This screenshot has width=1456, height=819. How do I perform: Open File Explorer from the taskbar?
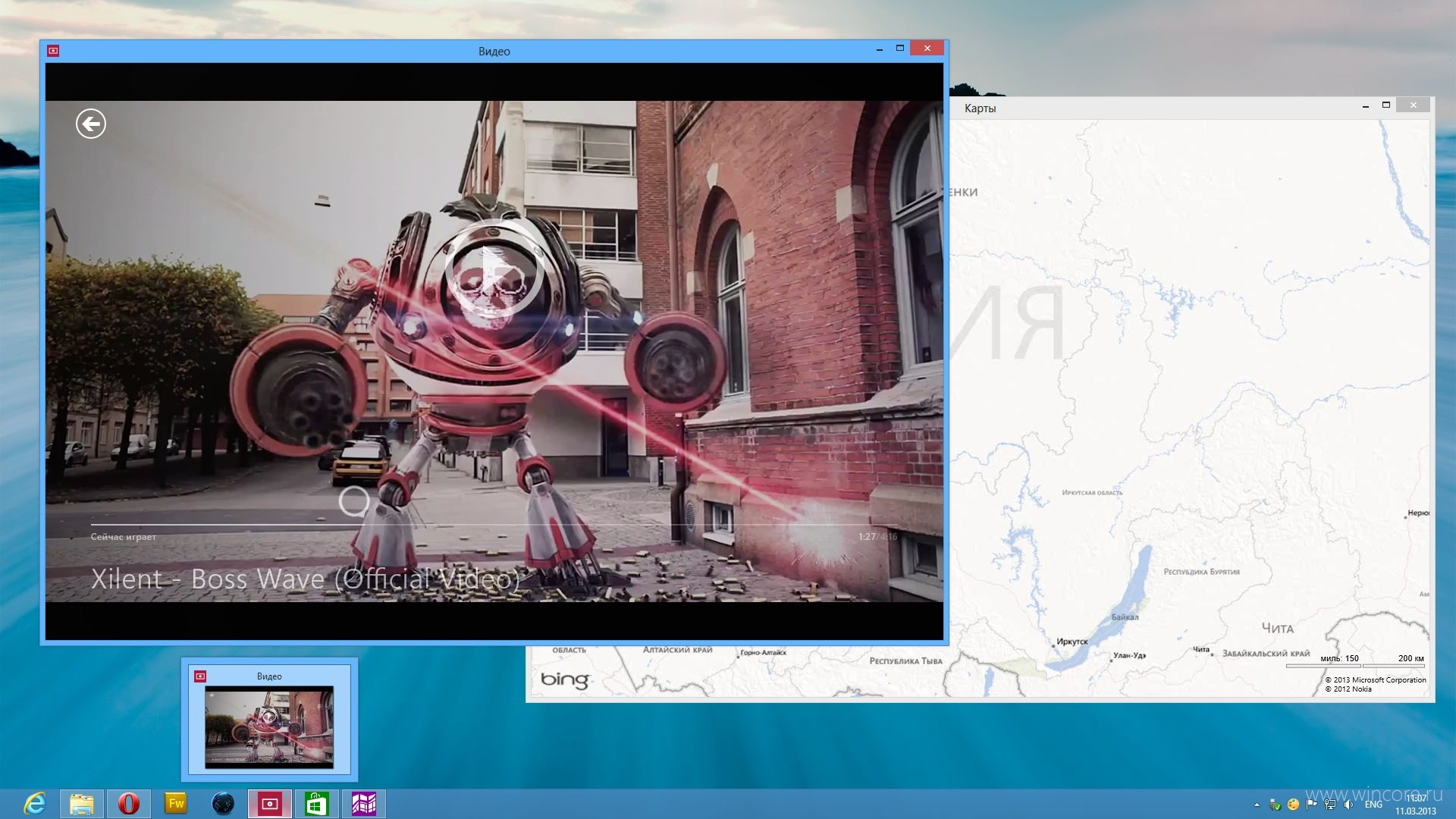pos(82,804)
